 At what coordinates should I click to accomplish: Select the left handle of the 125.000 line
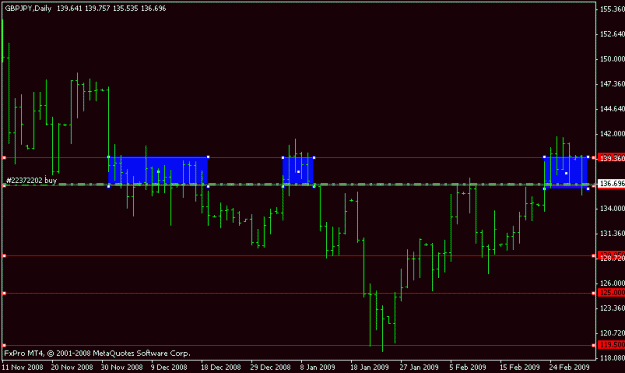(x=4, y=293)
